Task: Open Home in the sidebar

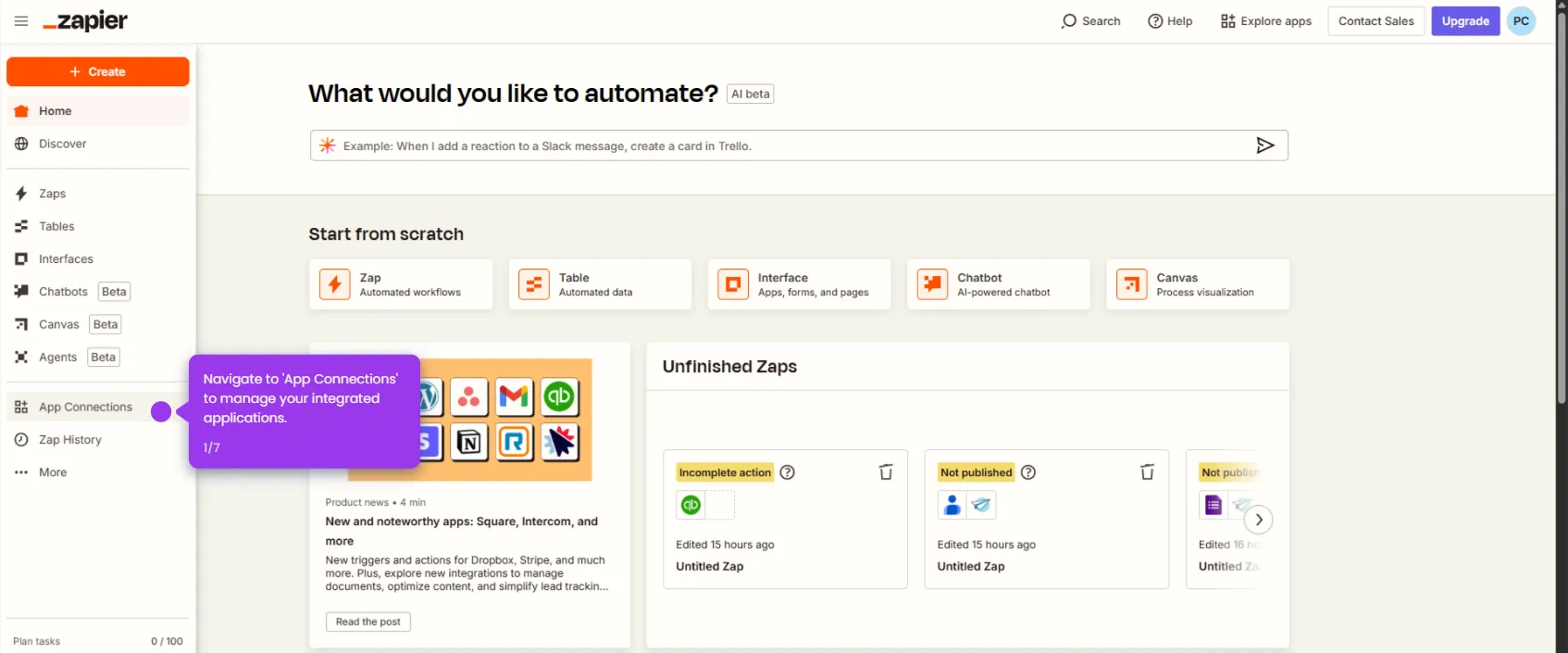Action: click(x=98, y=111)
